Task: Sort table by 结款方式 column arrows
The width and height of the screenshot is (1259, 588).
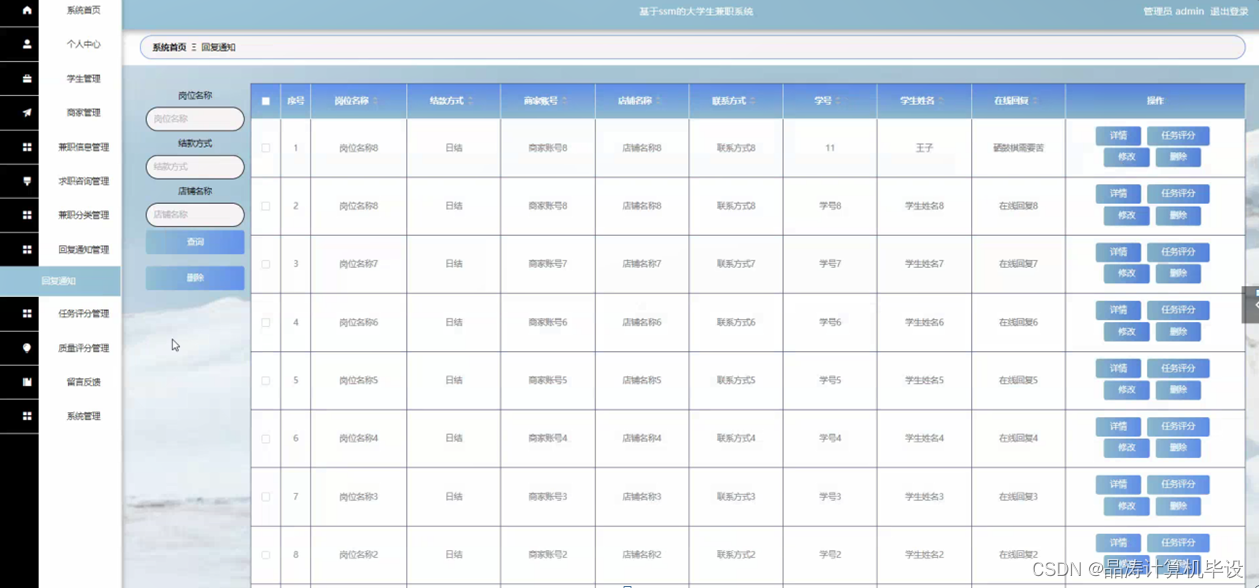Action: click(x=471, y=101)
